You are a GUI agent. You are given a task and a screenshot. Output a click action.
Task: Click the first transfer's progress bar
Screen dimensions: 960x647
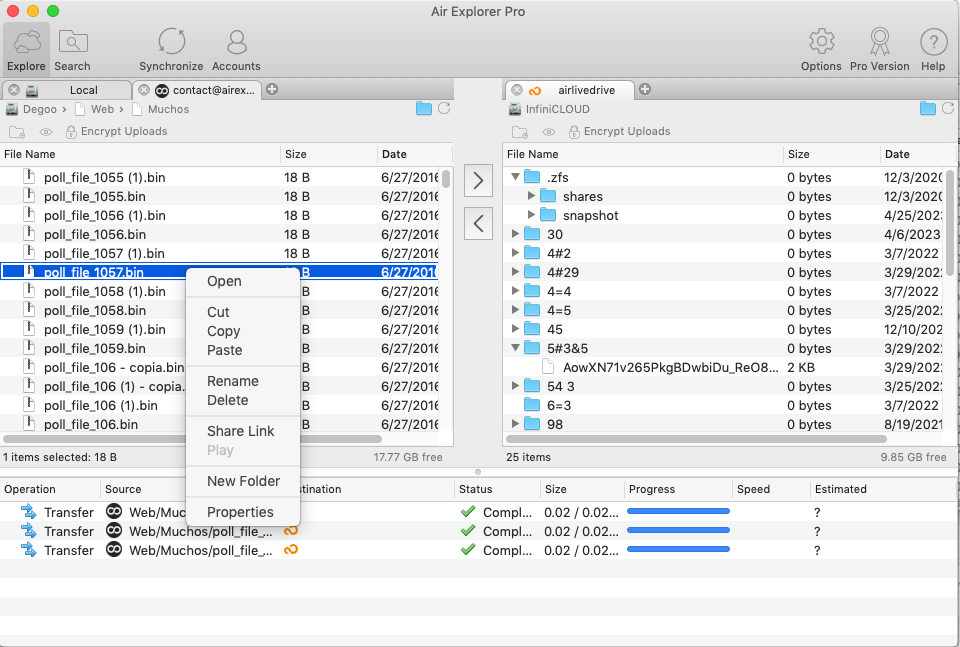tap(678, 511)
